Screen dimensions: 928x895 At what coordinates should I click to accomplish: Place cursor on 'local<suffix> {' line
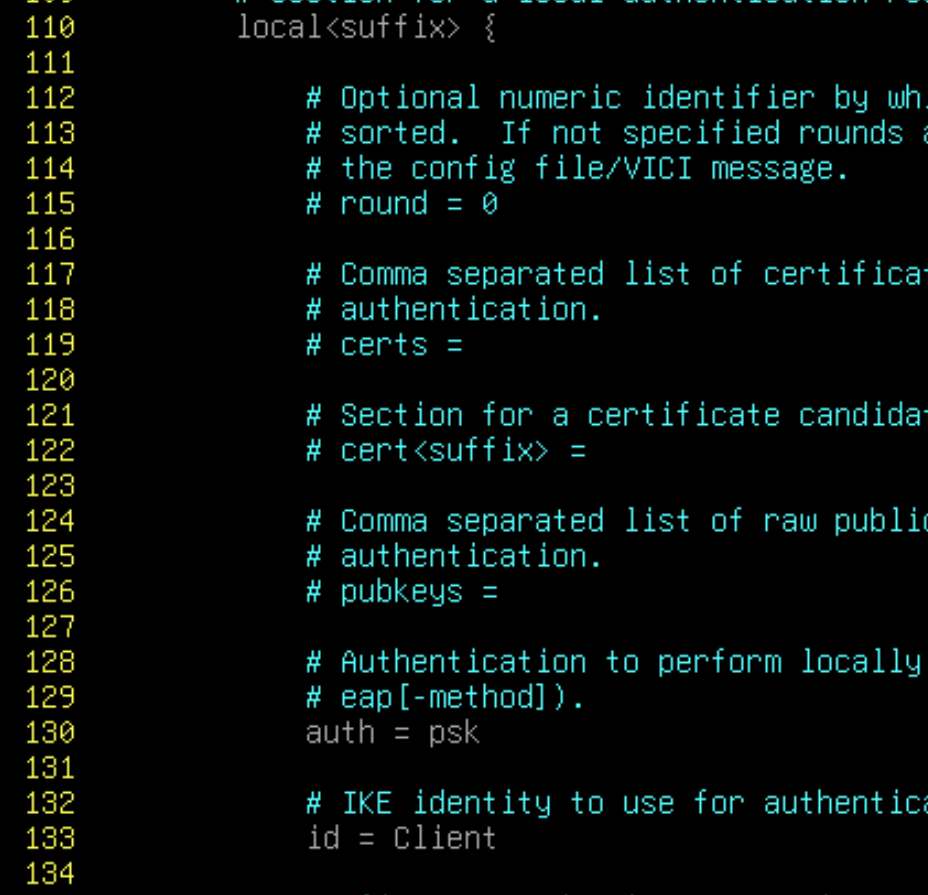[366, 28]
